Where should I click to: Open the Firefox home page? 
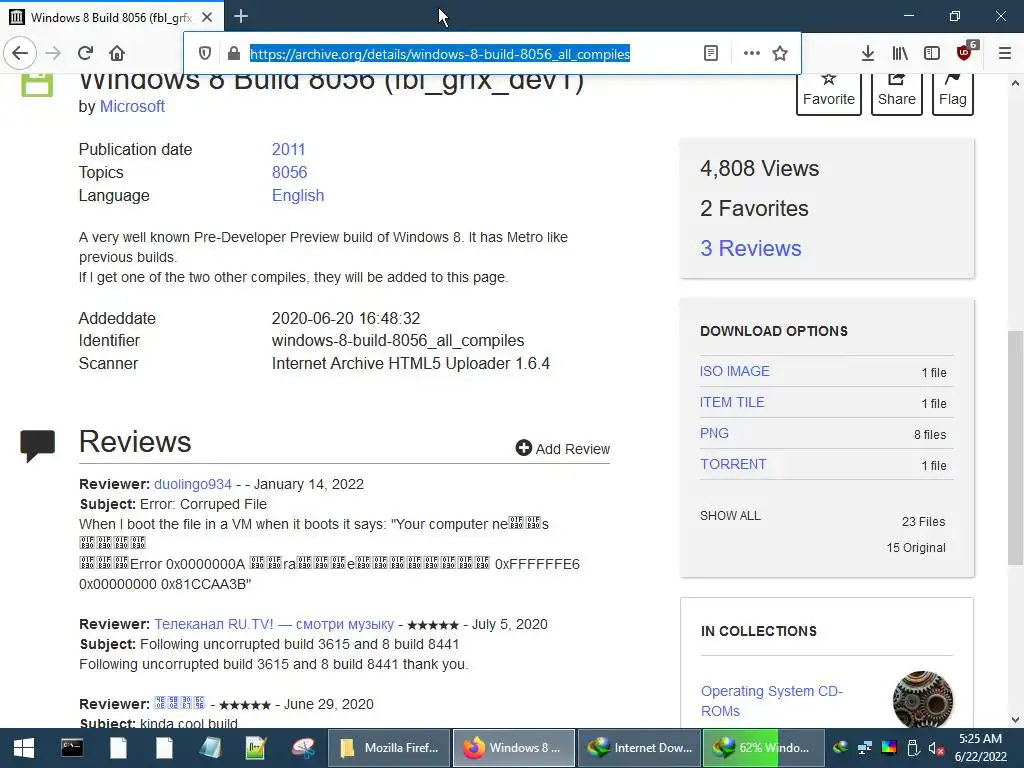click(117, 53)
